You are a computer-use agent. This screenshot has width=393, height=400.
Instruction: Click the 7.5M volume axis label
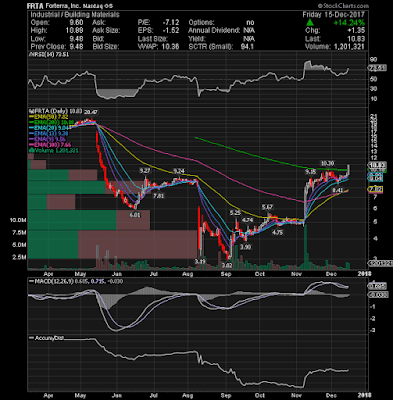20,233
